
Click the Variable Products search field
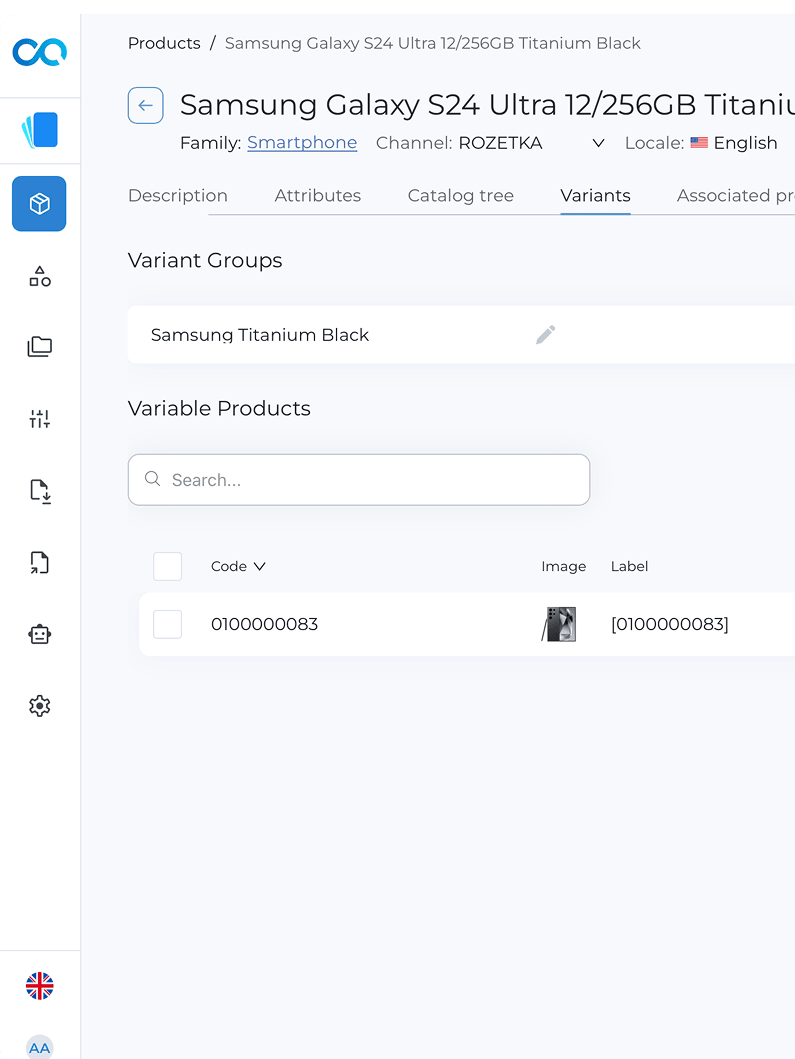(359, 480)
